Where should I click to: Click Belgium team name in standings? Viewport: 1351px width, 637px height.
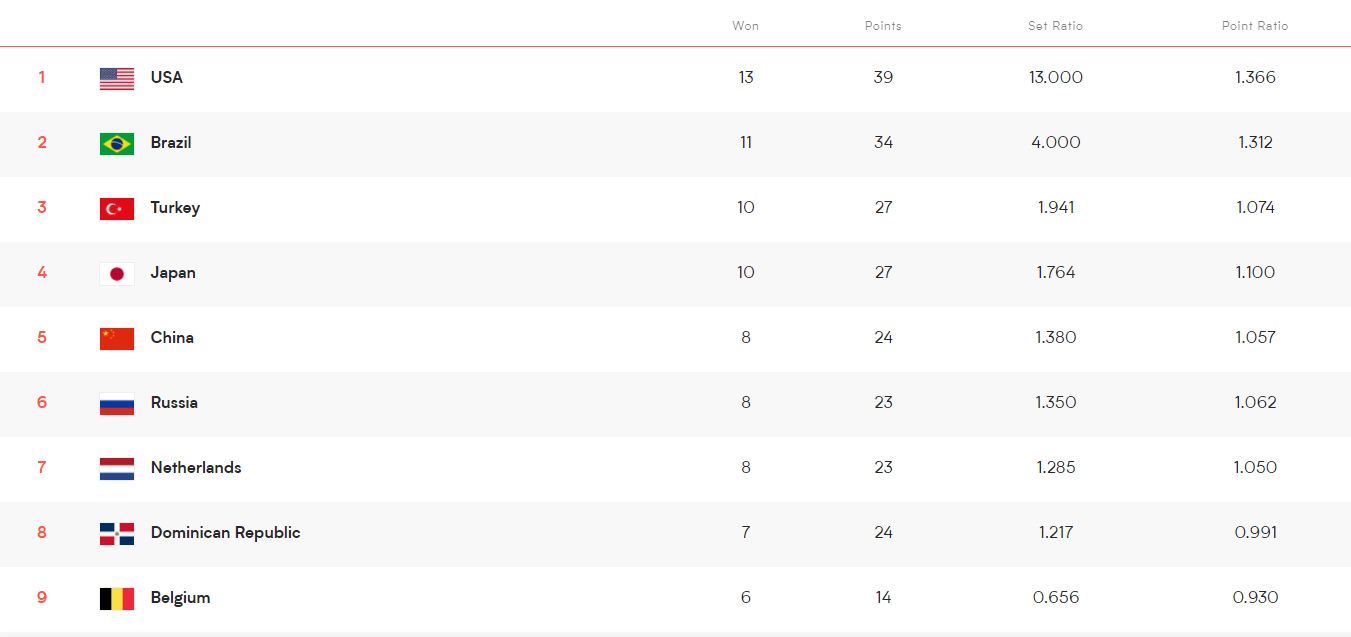(x=180, y=598)
